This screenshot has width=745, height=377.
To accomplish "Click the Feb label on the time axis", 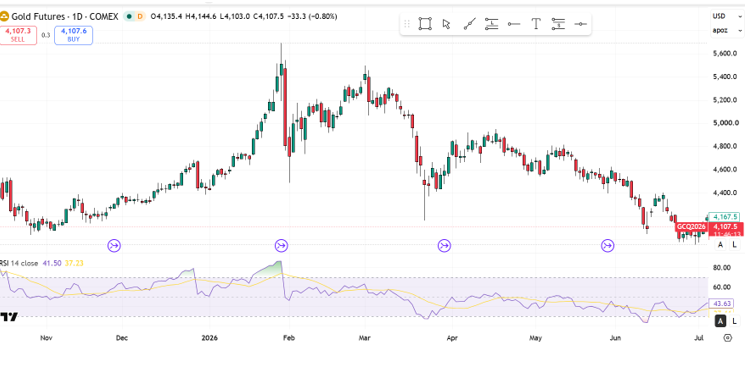I will 289,338.
